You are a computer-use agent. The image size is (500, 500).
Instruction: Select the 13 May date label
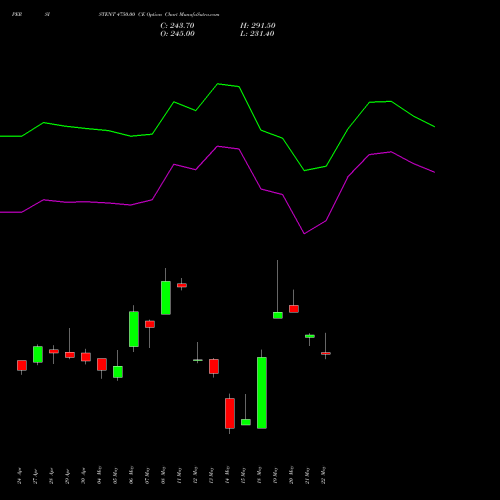tap(211, 475)
